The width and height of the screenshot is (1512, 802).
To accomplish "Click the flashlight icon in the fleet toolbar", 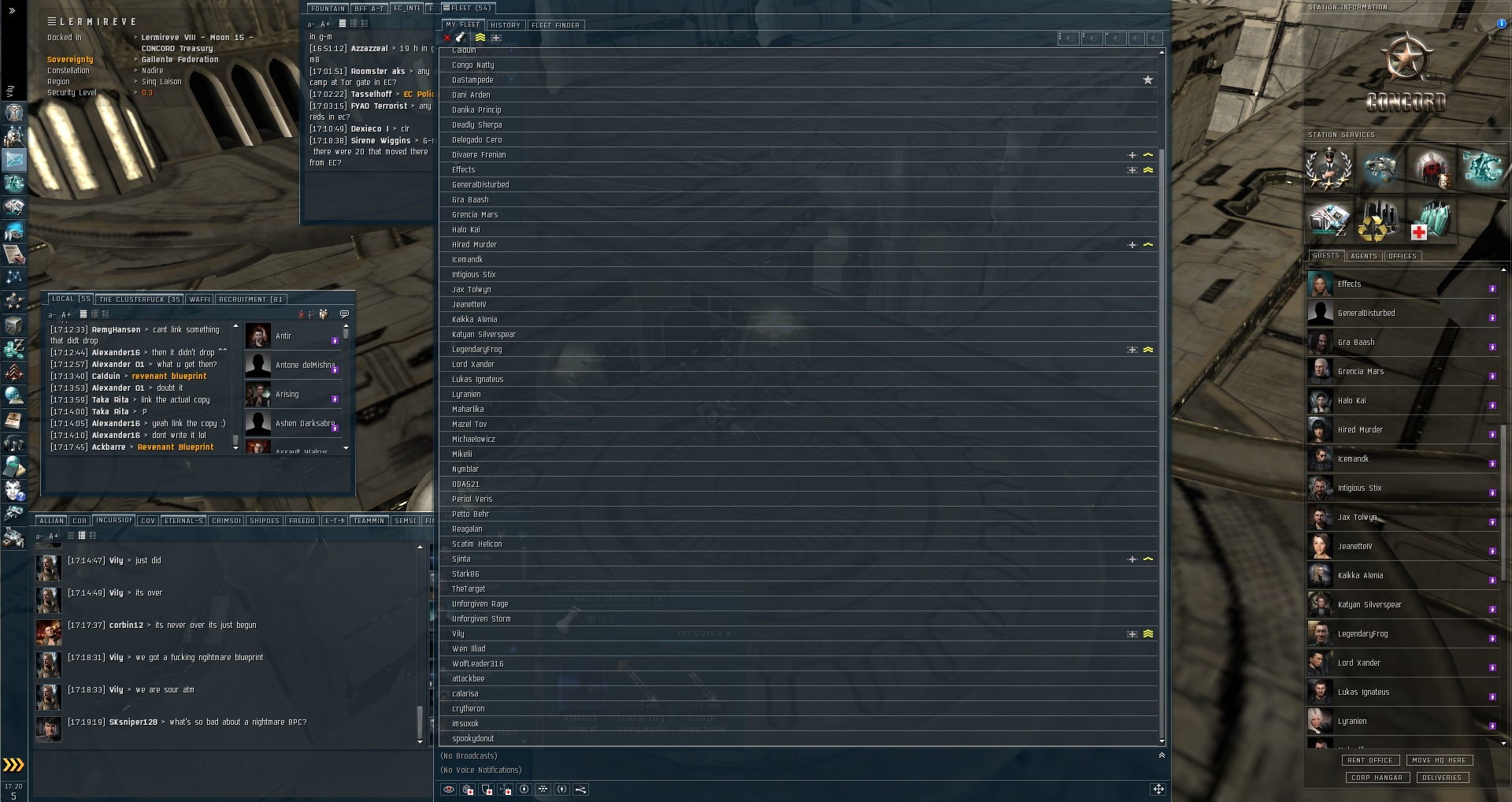I will pyautogui.click(x=461, y=37).
